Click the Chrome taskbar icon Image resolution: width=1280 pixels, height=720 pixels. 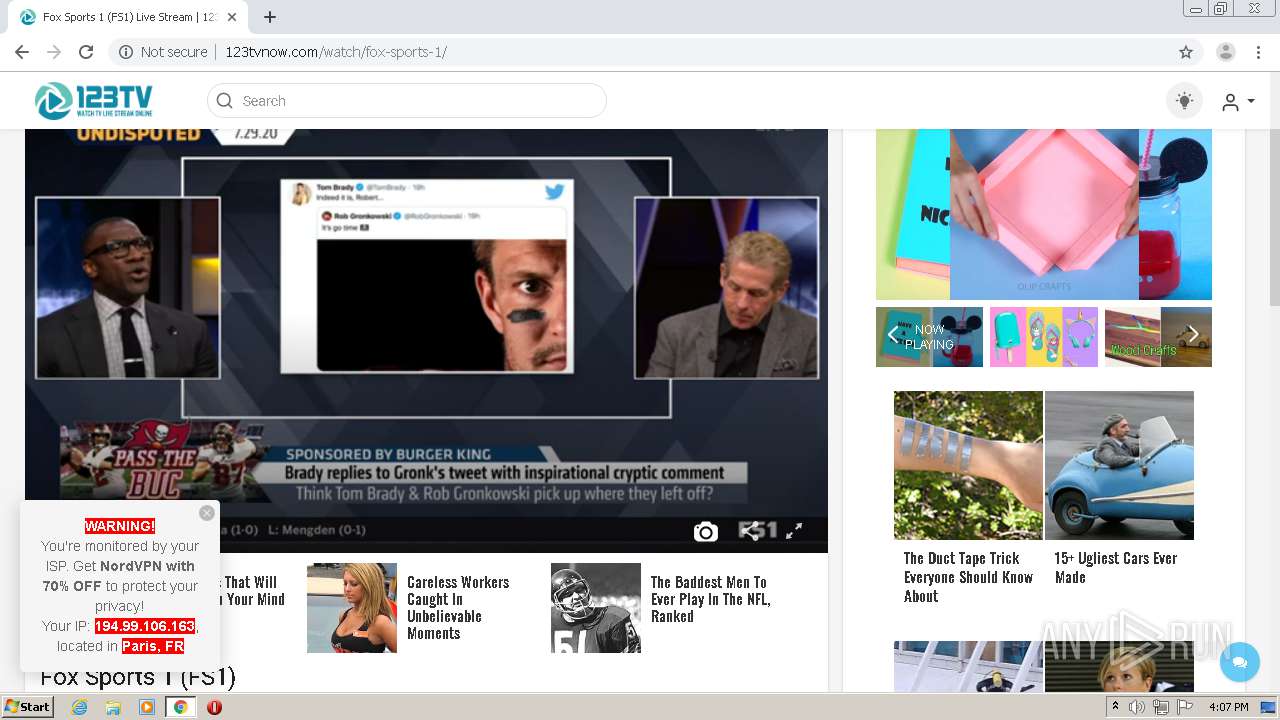(180, 707)
